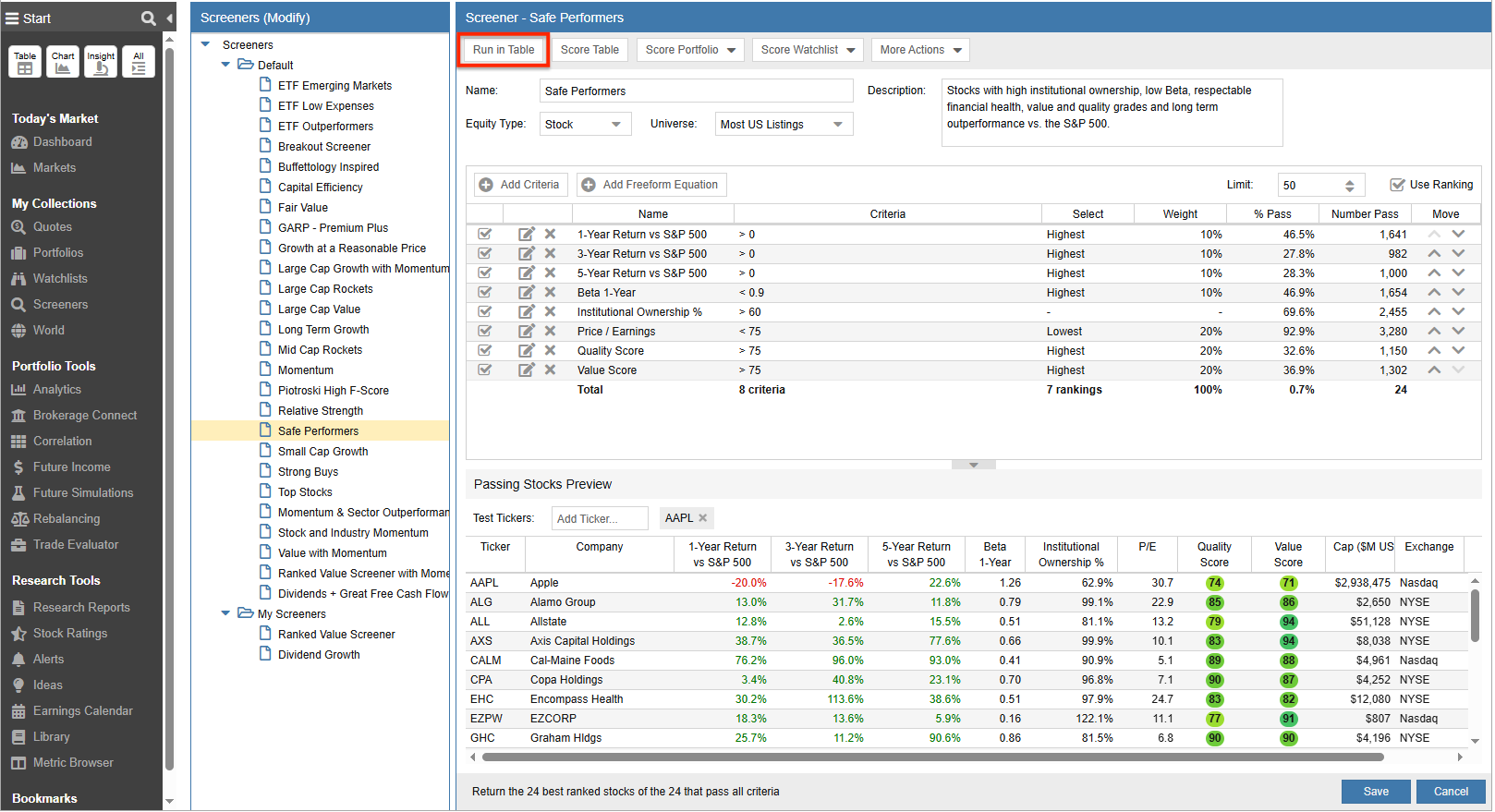1495x812 pixels.
Task: Remove AAPL test ticker
Action: point(702,518)
